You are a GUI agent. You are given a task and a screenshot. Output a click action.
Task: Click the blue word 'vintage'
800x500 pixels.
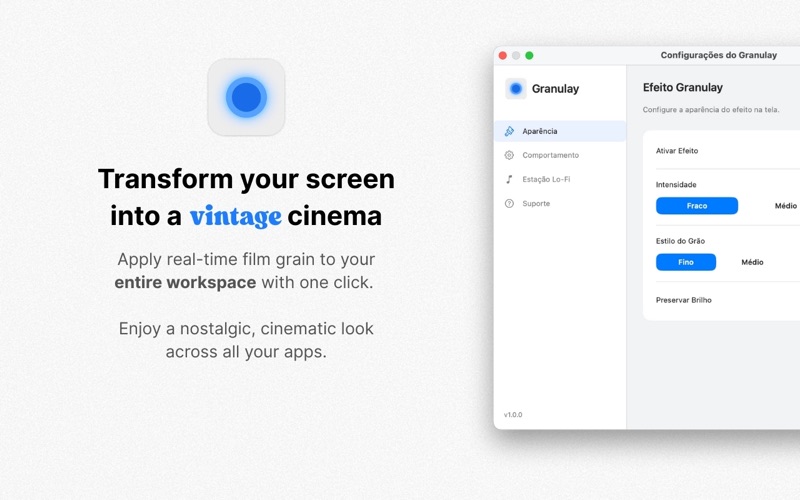click(x=236, y=216)
